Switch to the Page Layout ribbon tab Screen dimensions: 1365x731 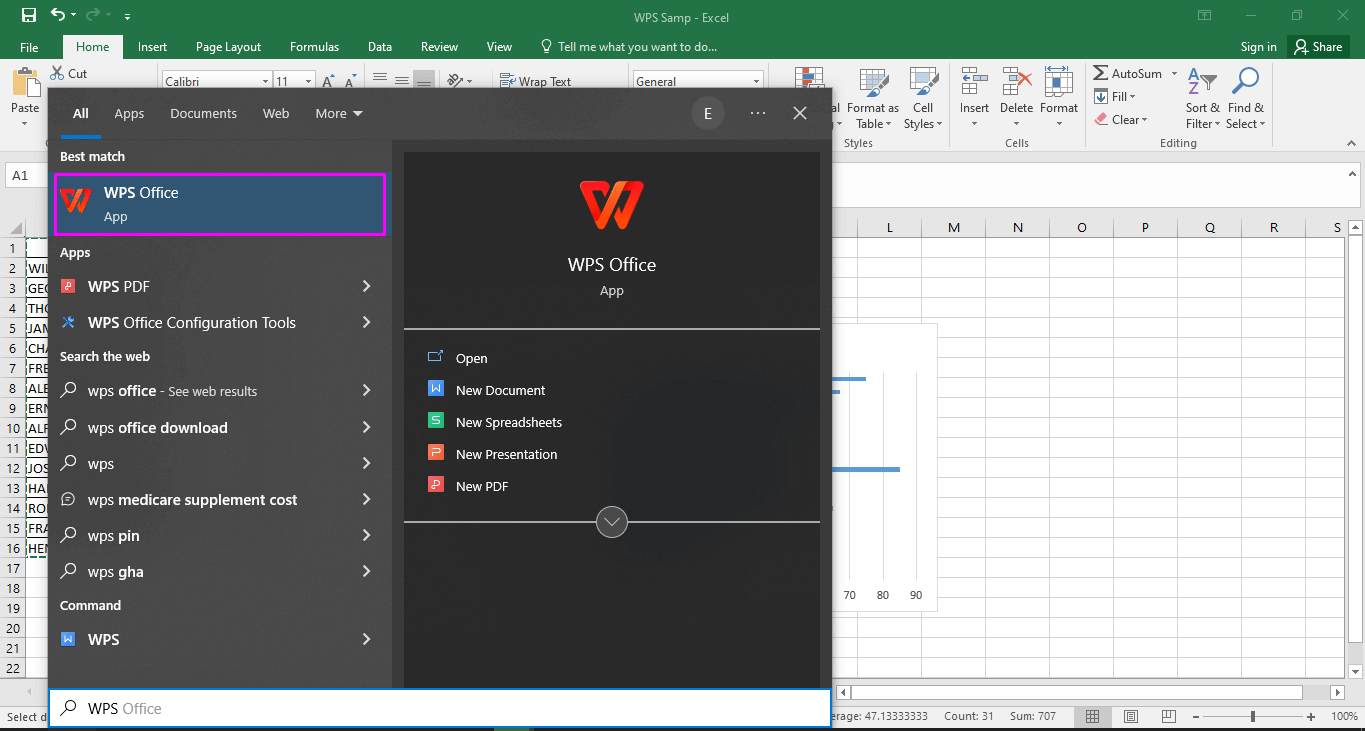[228, 46]
